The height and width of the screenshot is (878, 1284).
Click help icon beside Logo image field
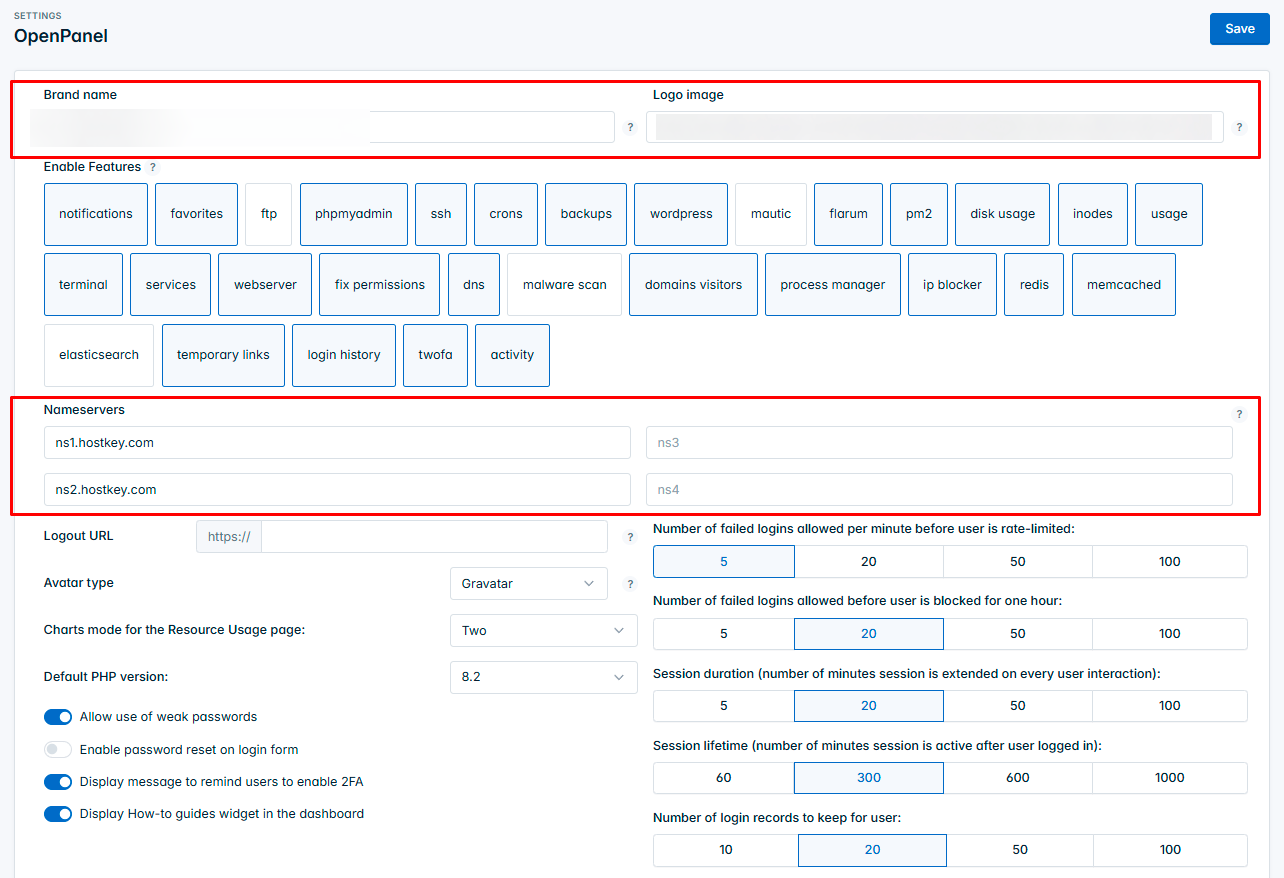coord(1239,128)
